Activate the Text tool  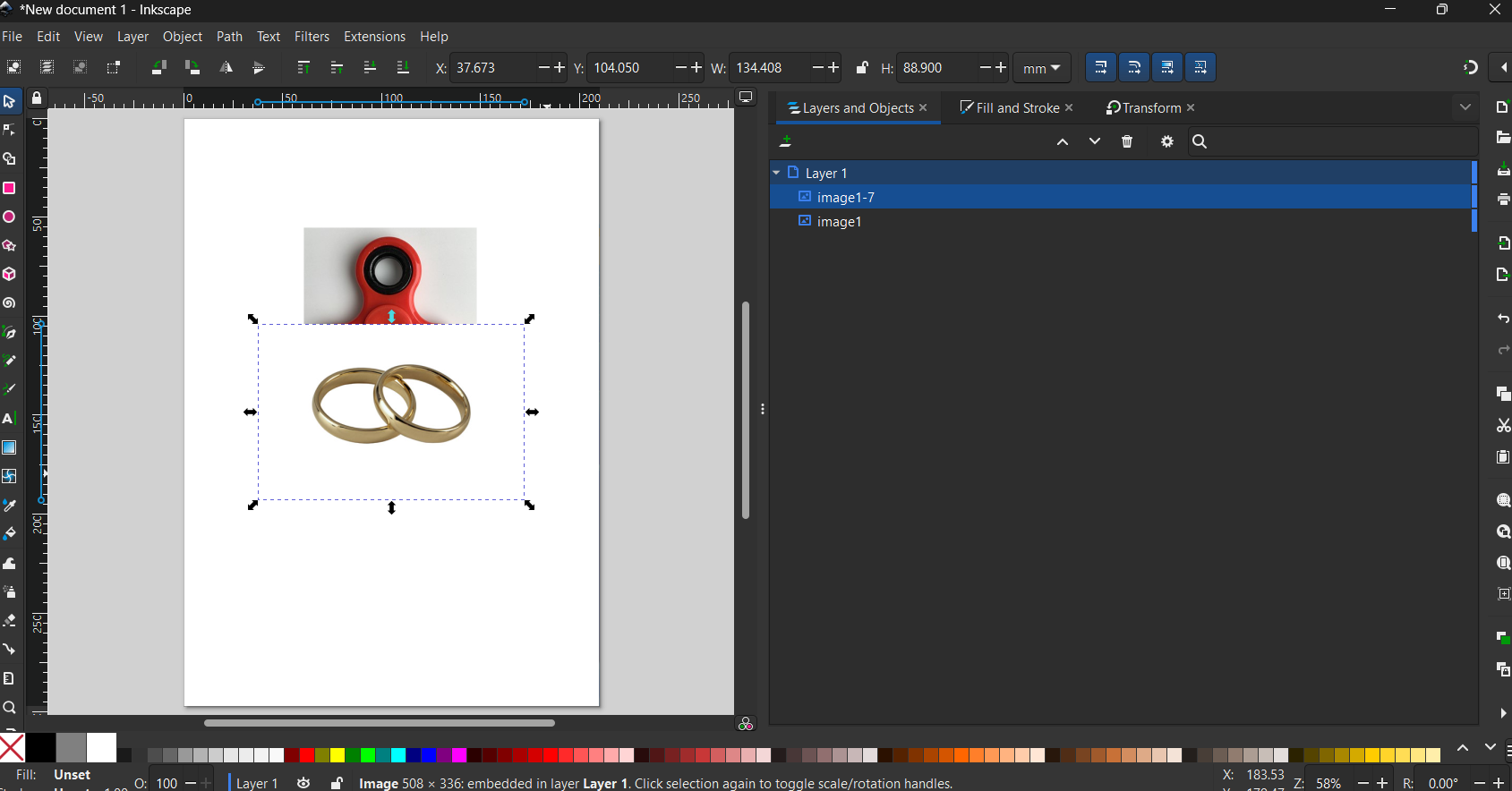9,419
